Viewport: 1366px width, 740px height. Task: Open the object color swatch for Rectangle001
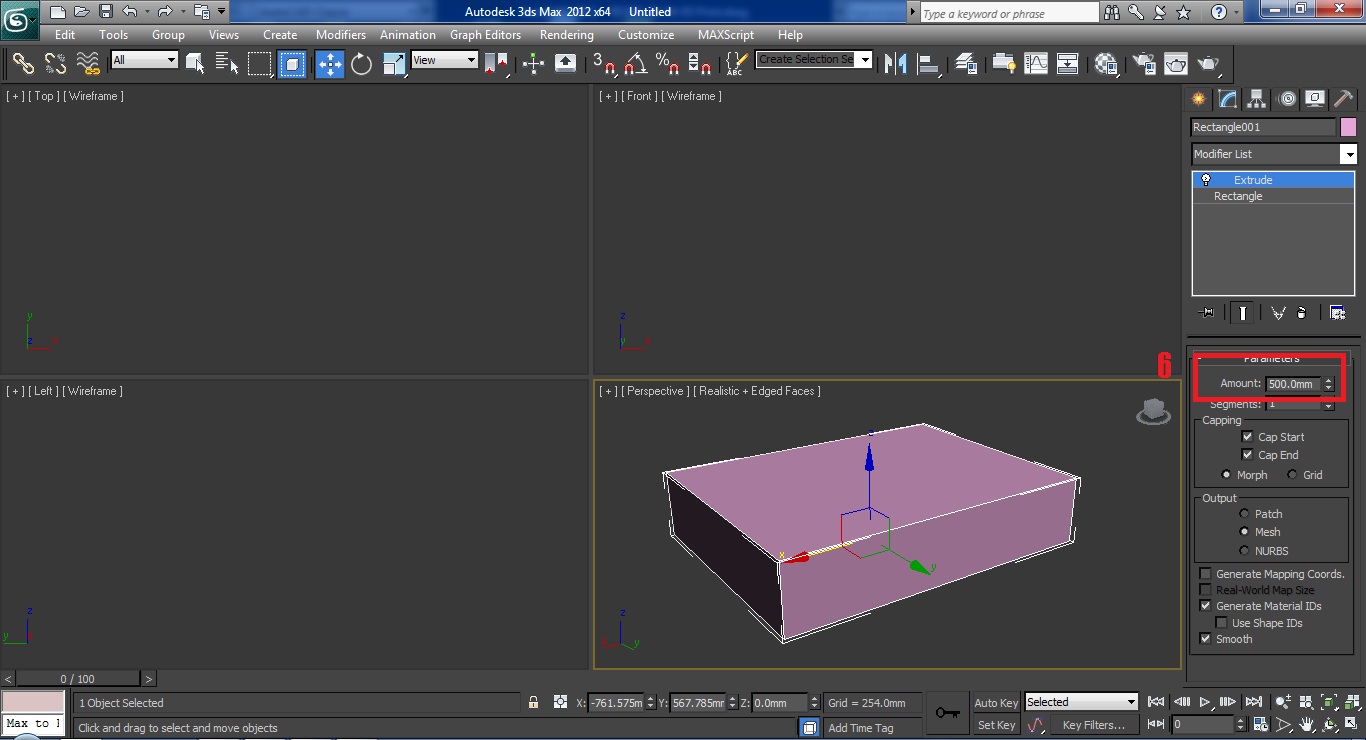point(1347,127)
